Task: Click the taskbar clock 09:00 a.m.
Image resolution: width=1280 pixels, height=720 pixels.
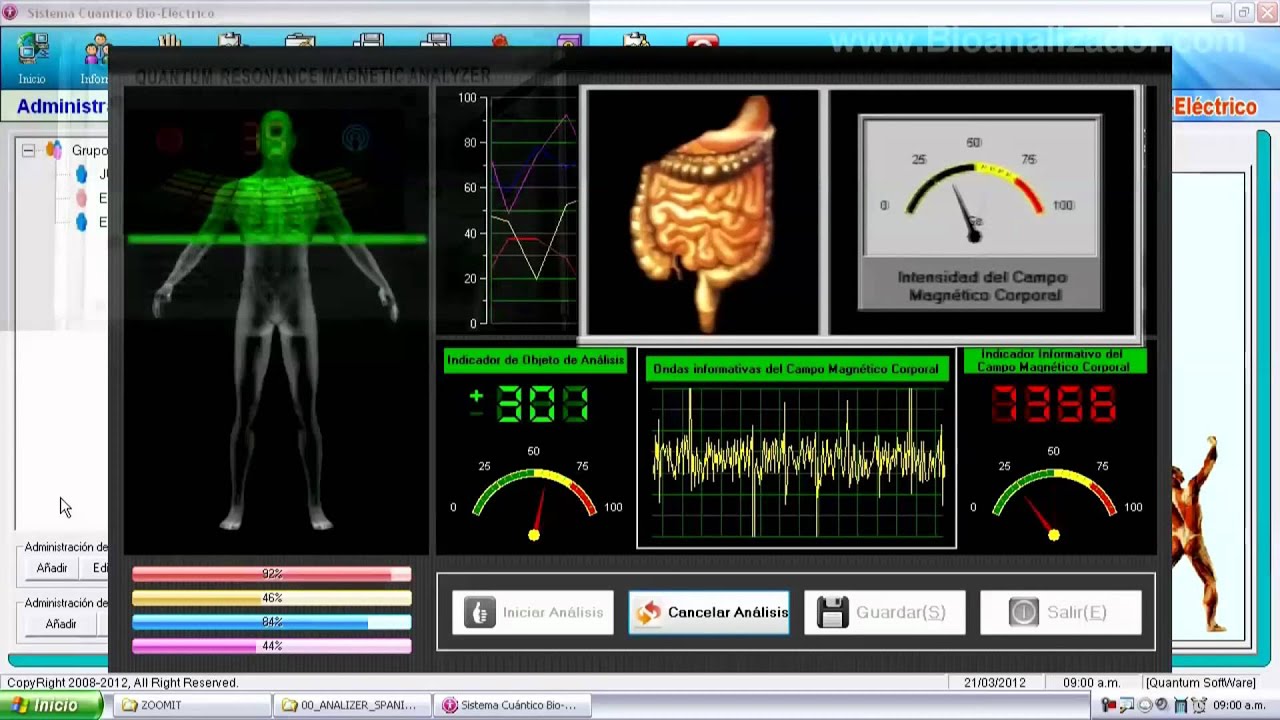Action: pyautogui.click(x=1240, y=705)
